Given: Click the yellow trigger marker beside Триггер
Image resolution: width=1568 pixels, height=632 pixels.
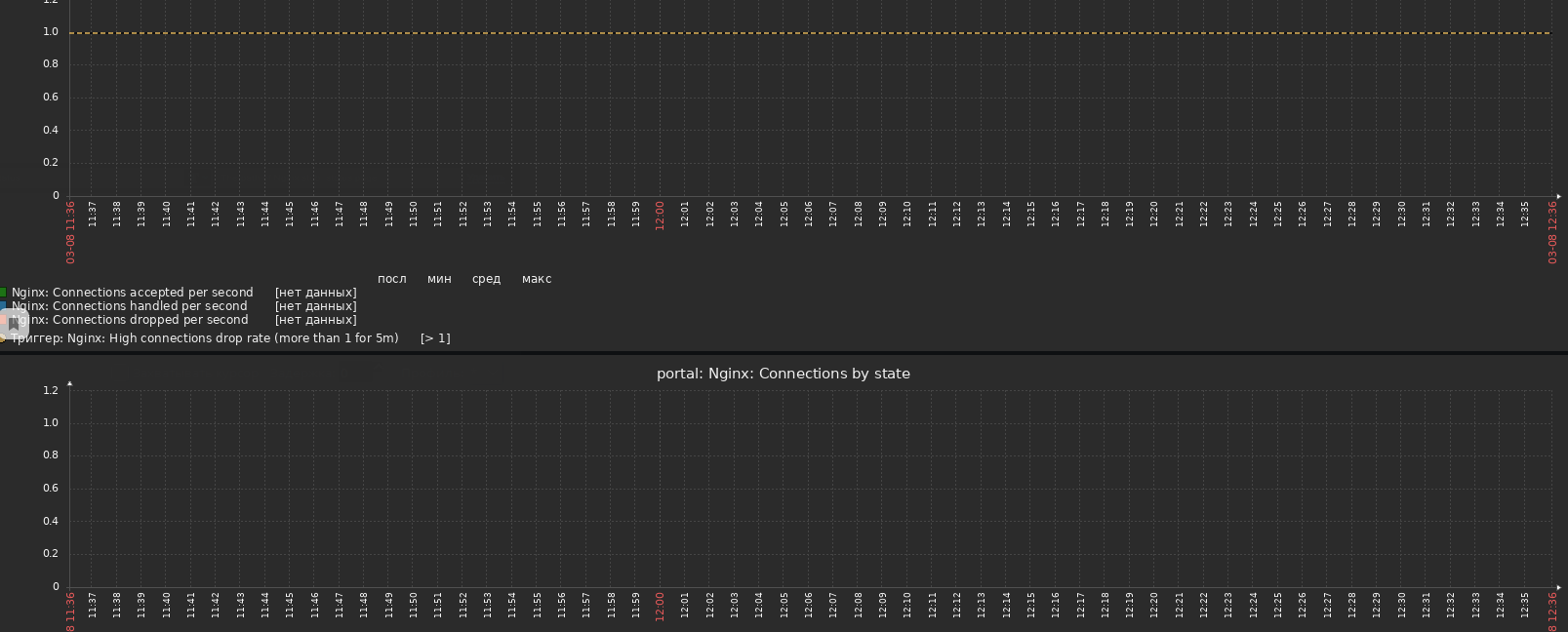Looking at the screenshot, I should coord(3,338).
